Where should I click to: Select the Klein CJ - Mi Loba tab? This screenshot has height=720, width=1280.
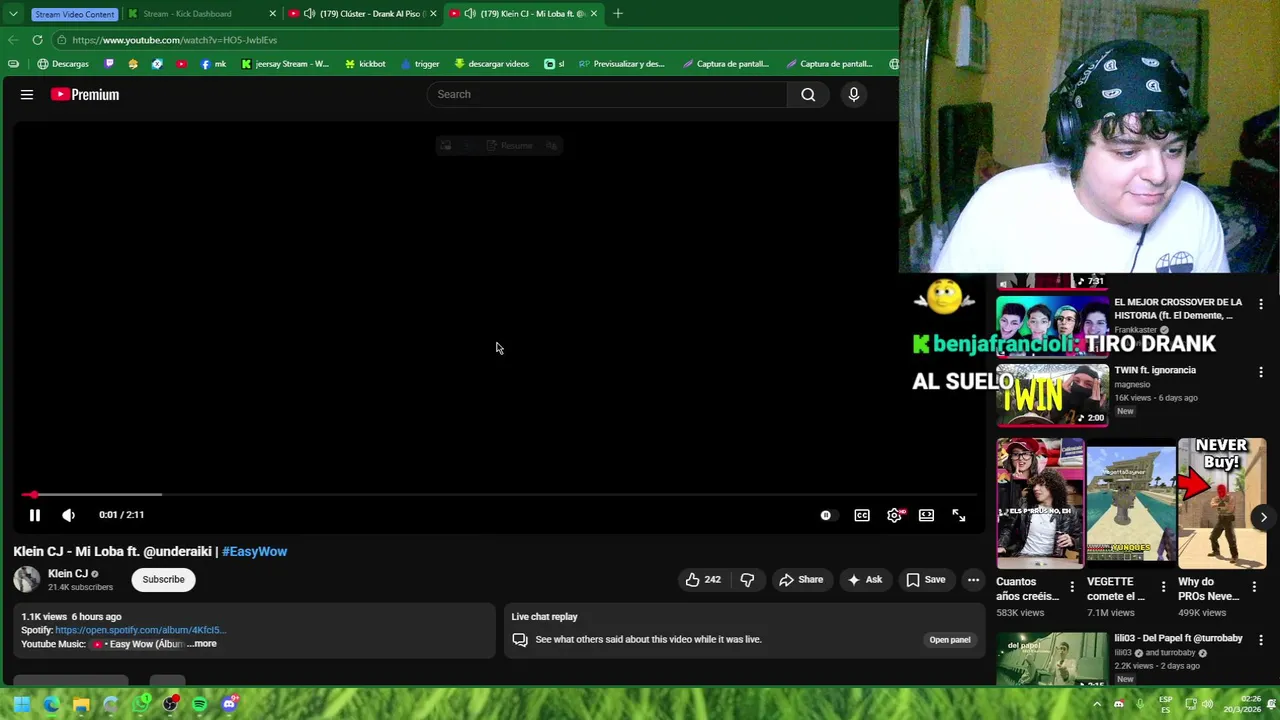tap(523, 14)
